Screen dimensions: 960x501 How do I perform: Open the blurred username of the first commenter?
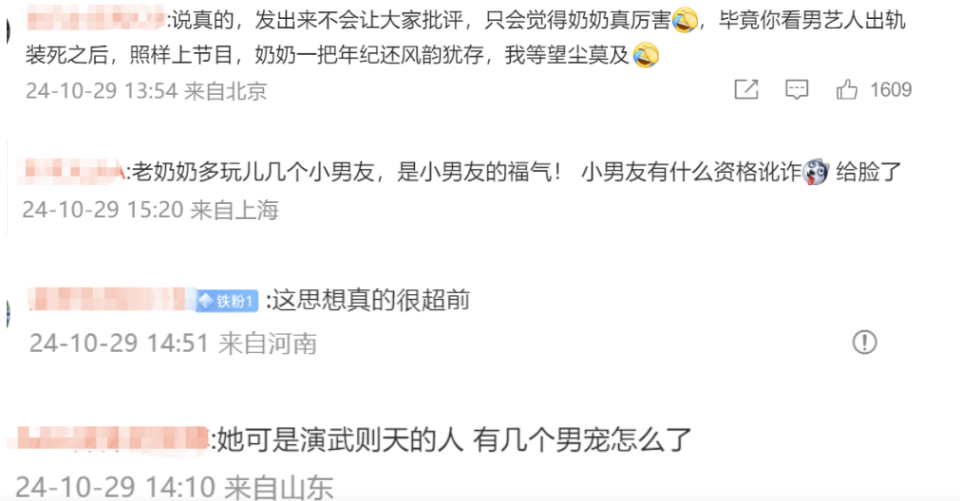click(x=96, y=18)
